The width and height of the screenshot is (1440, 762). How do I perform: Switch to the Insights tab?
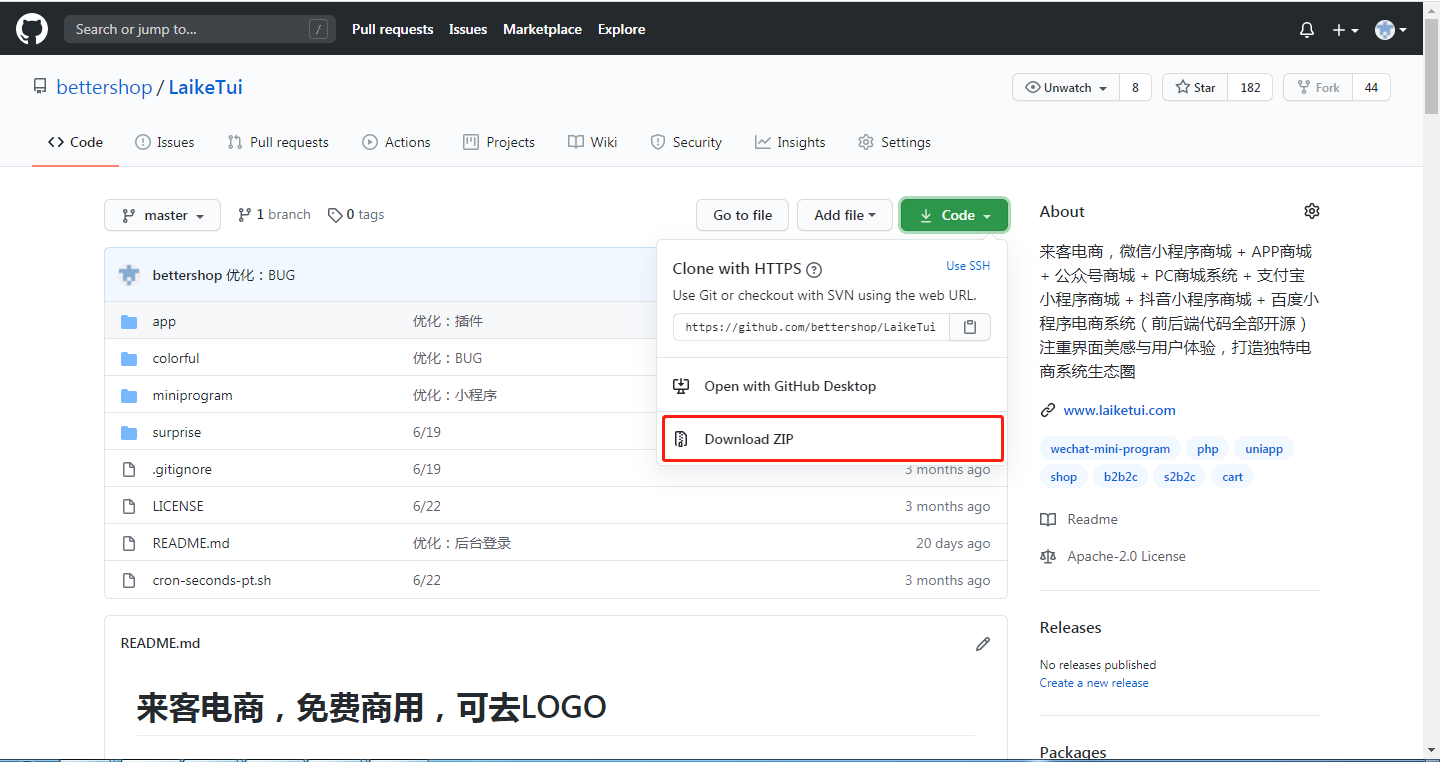790,142
